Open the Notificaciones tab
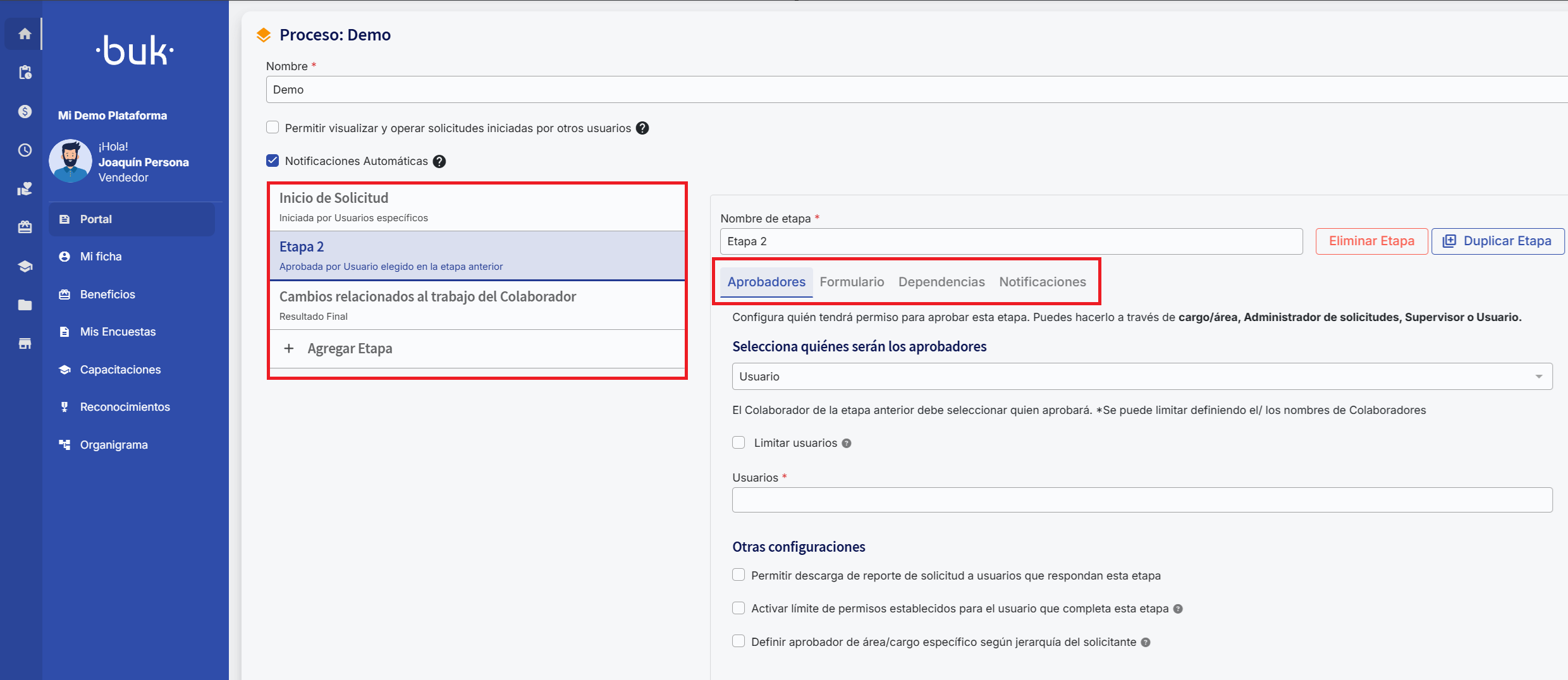 coord(1042,282)
